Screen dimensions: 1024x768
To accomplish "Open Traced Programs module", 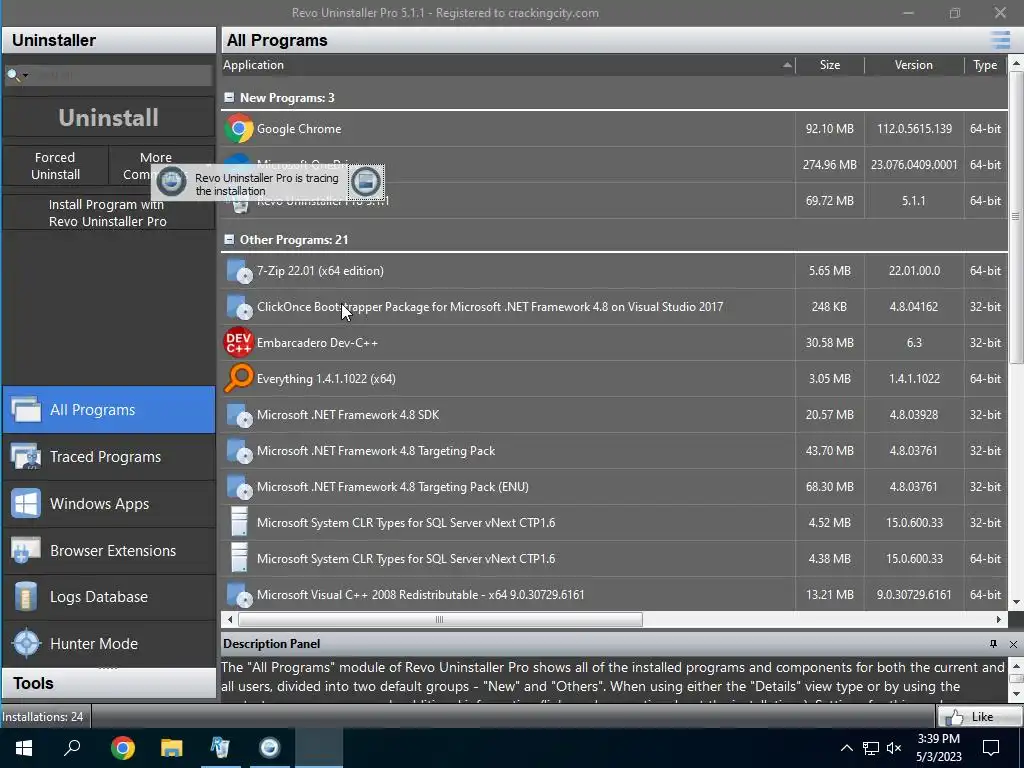I will 108,456.
